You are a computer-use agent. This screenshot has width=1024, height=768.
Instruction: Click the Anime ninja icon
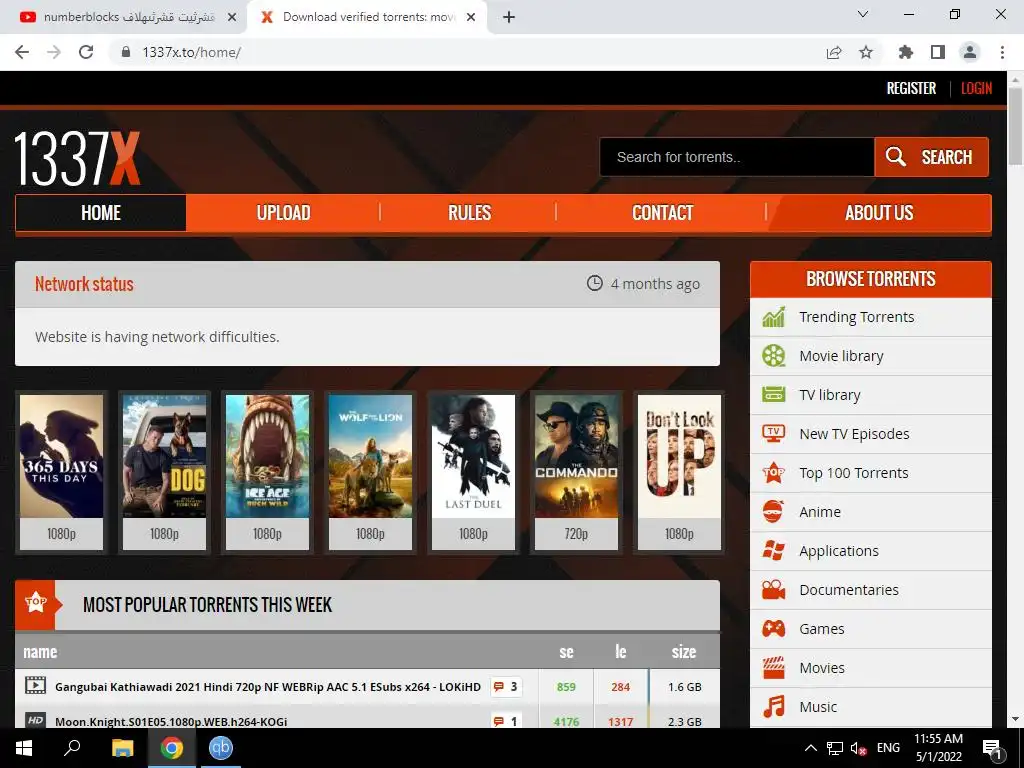coord(773,511)
